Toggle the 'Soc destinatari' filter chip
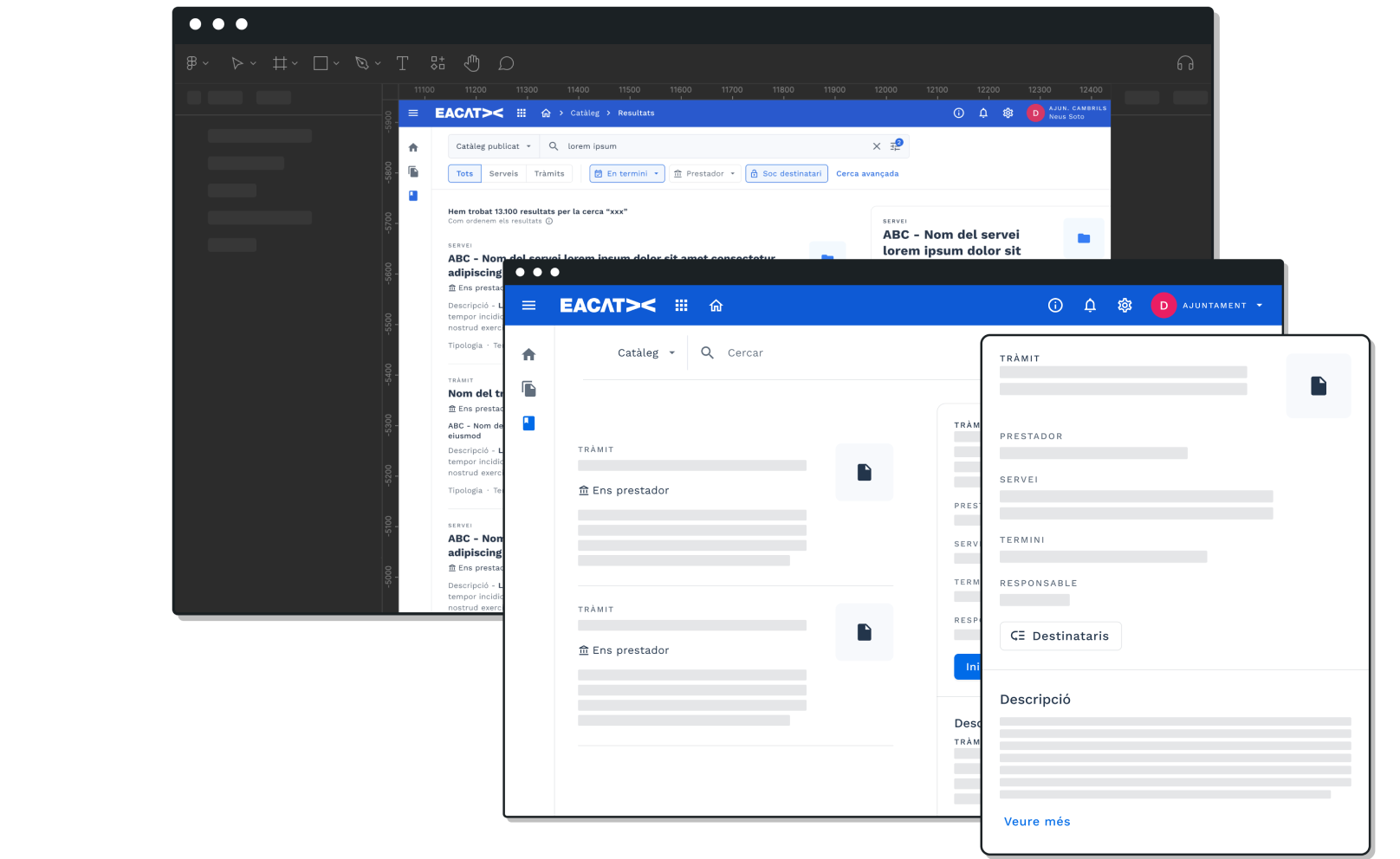 [x=786, y=174]
